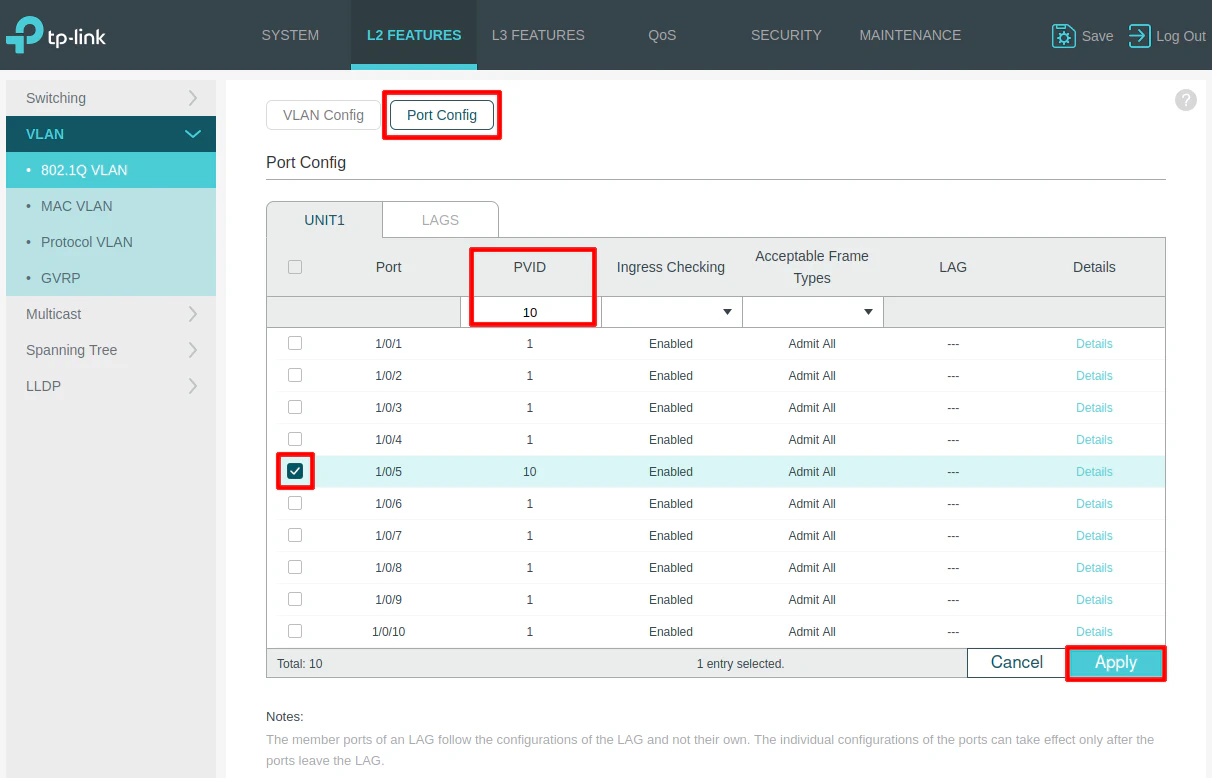This screenshot has height=778, width=1212.
Task: Select the UNIT1 tab
Action: (324, 220)
